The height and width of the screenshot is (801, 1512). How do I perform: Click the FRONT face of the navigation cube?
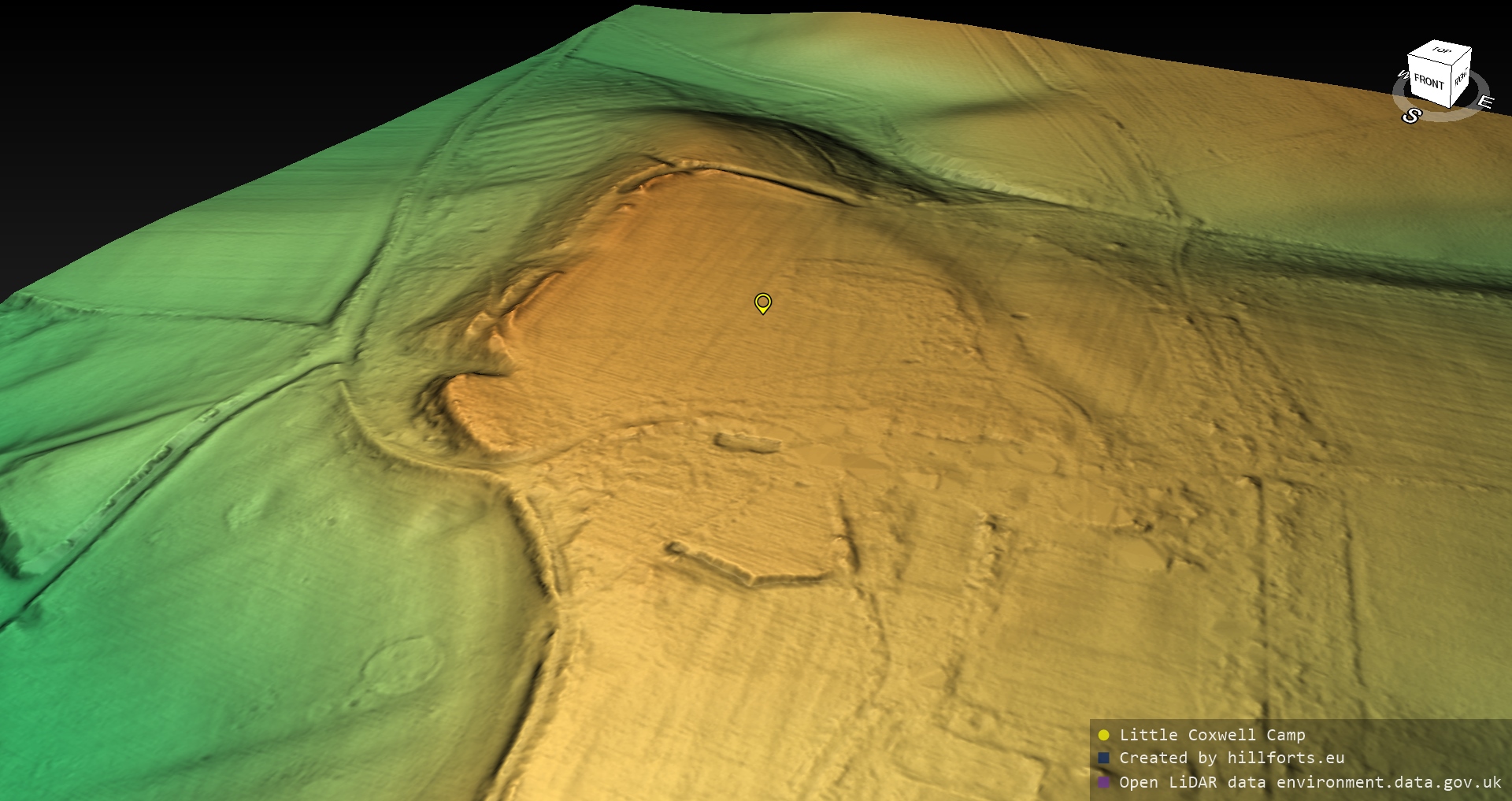[1428, 82]
